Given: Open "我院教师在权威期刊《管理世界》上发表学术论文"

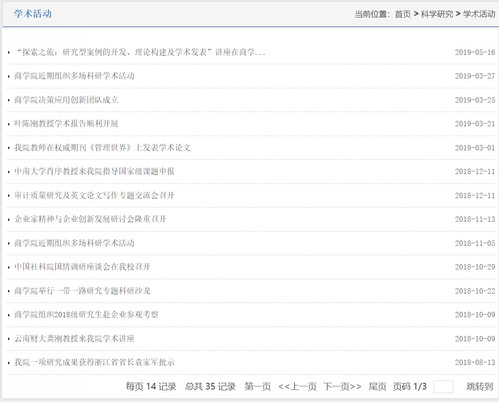Looking at the screenshot, I should tap(102, 148).
